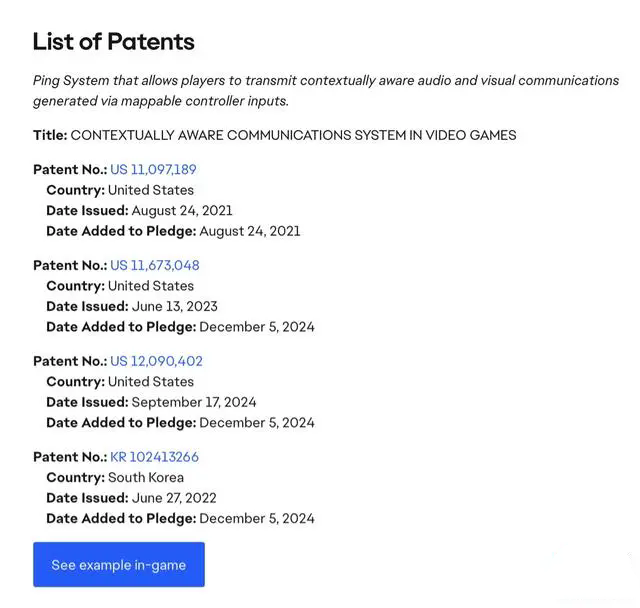This screenshot has width=640, height=608.
Task: Click the bold Title: label
Action: [50, 135]
